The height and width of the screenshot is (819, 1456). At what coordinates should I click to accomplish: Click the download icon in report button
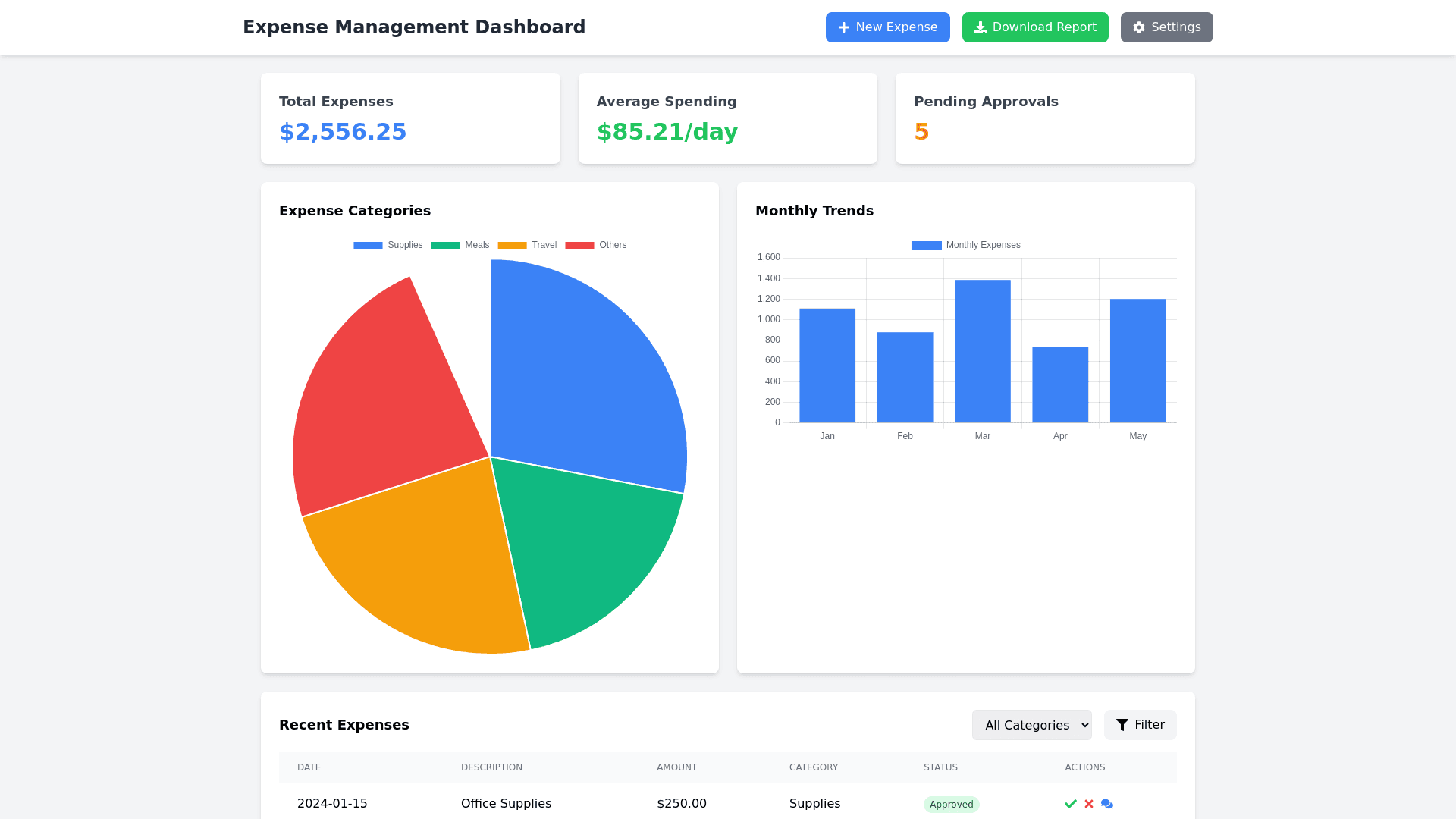[x=981, y=27]
